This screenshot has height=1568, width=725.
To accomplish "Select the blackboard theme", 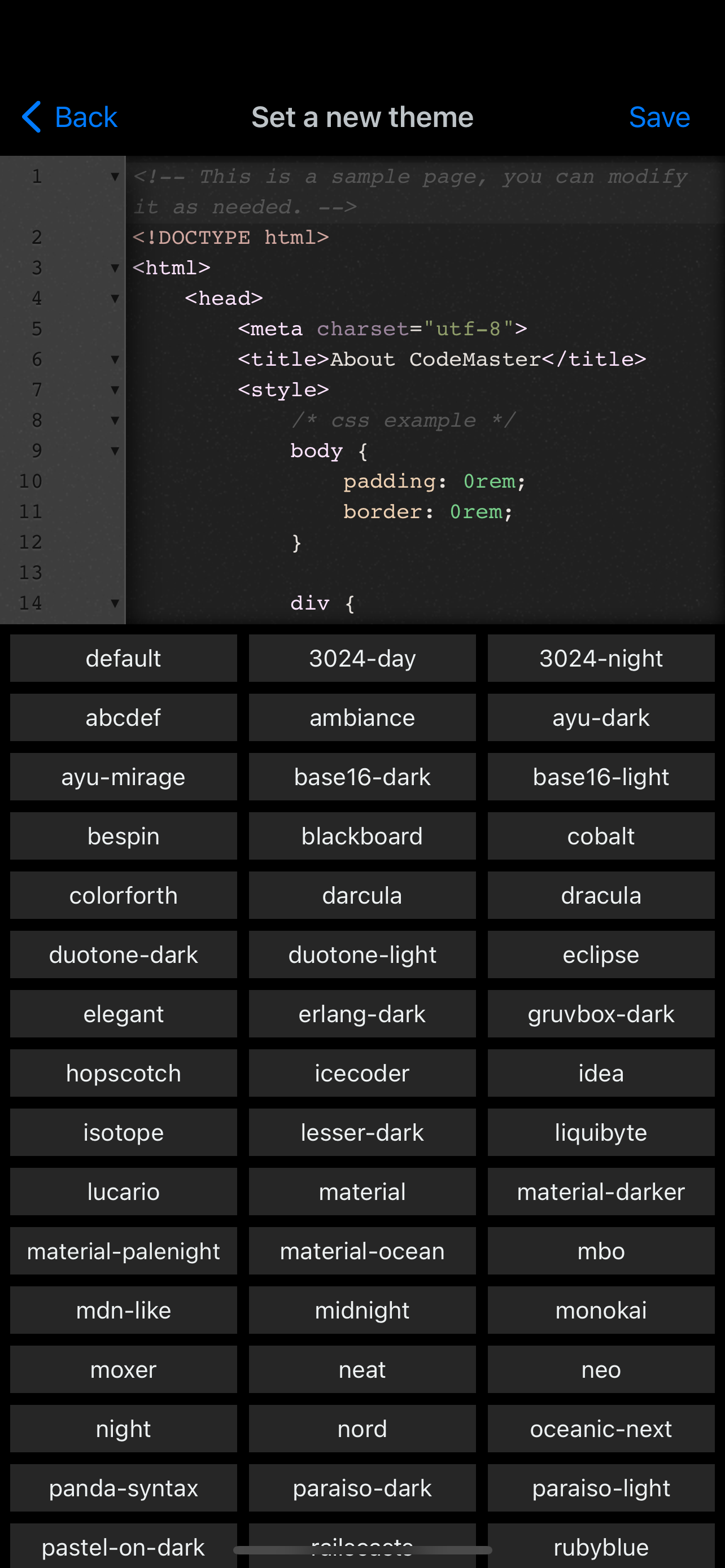I will [x=362, y=836].
